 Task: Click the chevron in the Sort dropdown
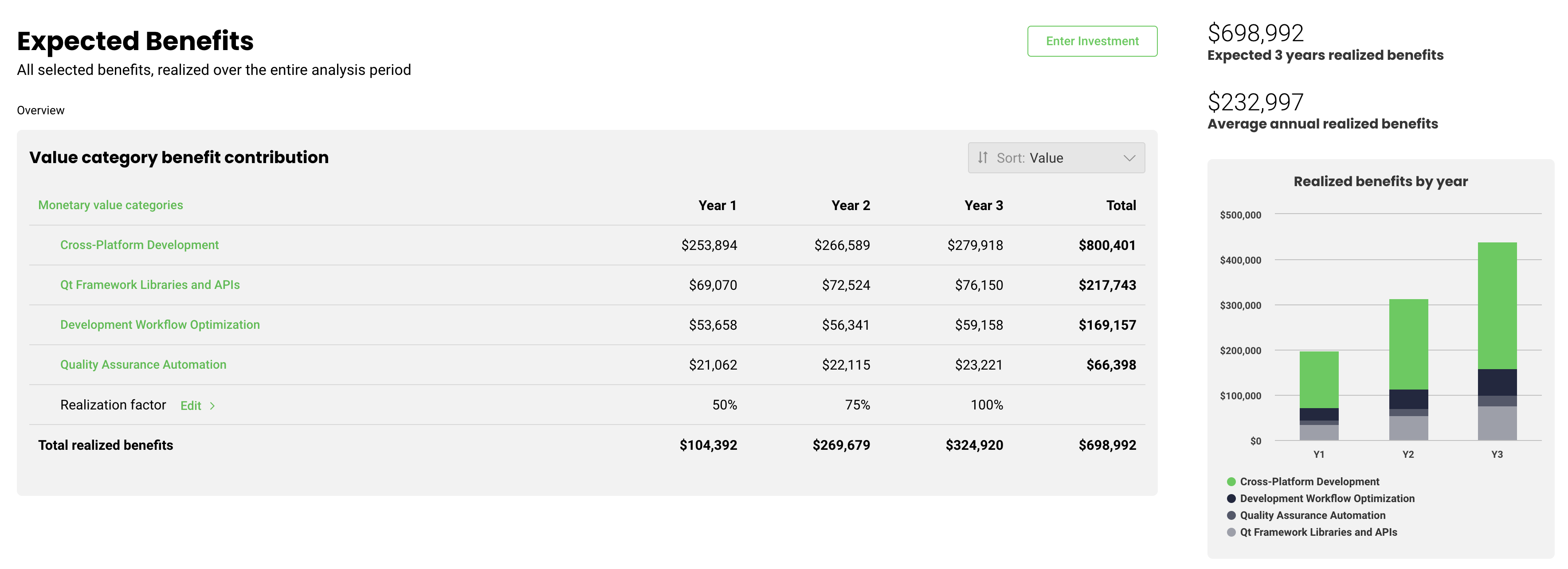pos(1129,158)
